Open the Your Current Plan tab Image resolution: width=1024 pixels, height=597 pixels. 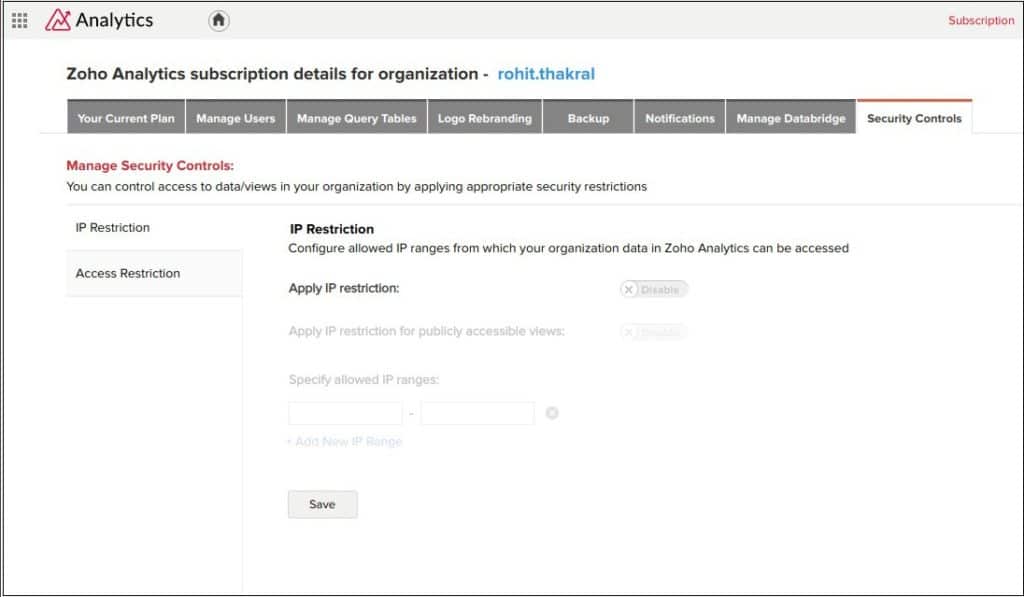click(x=126, y=117)
